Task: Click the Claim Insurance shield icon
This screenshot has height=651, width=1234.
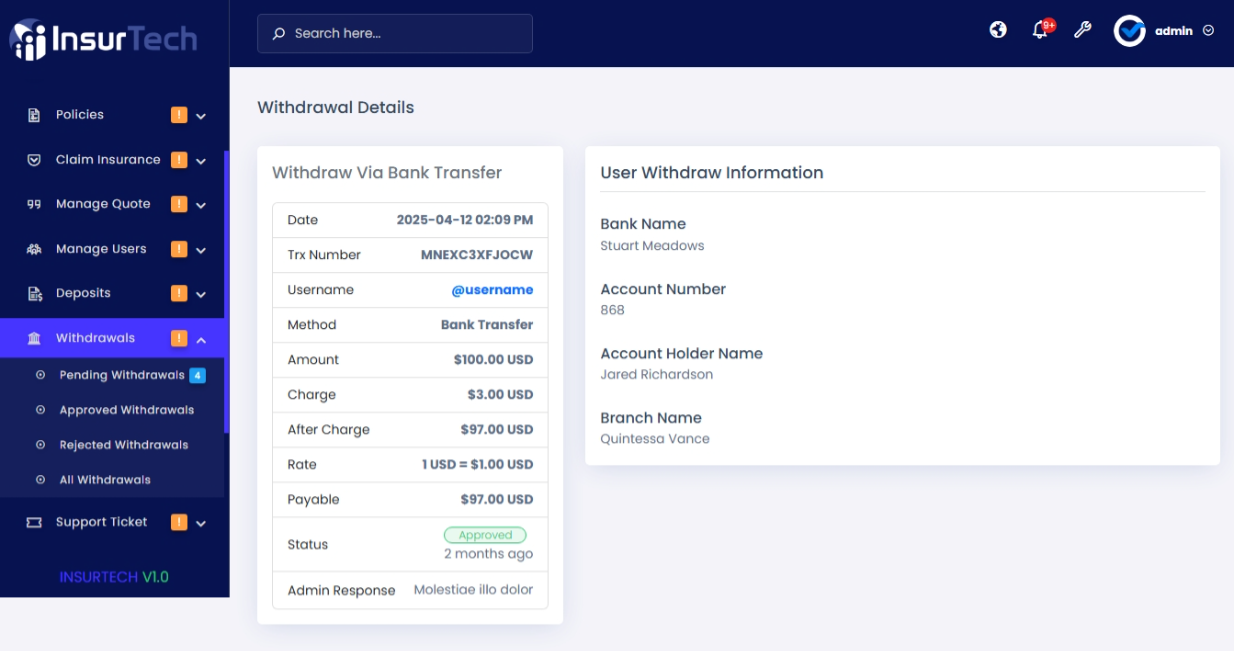Action: (x=34, y=160)
